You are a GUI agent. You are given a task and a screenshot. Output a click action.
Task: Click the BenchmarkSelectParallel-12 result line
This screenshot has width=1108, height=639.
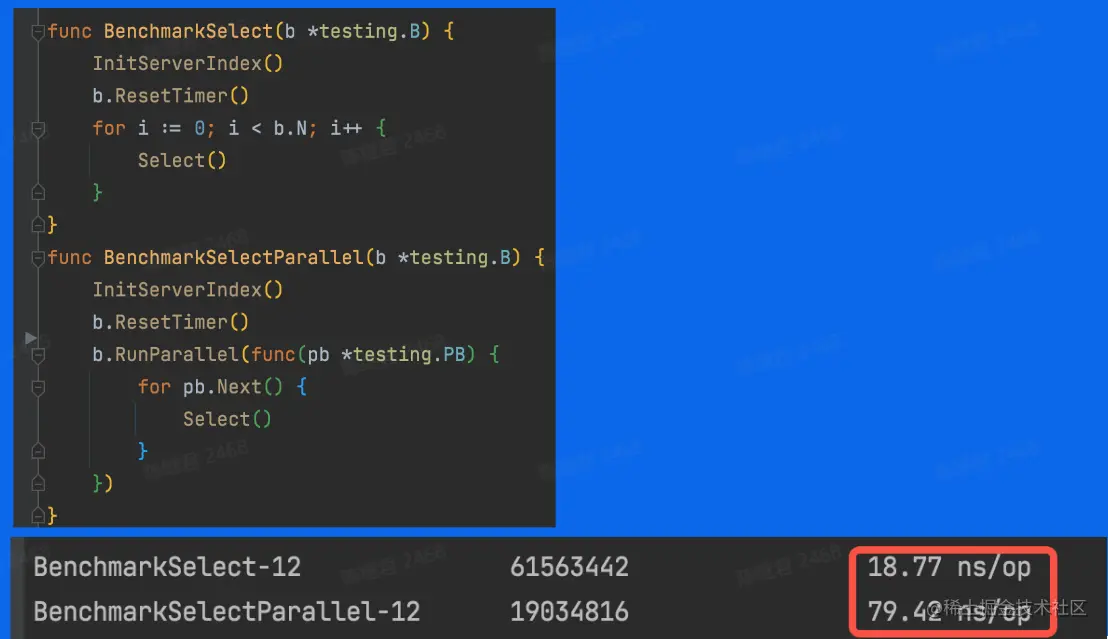pos(227,611)
